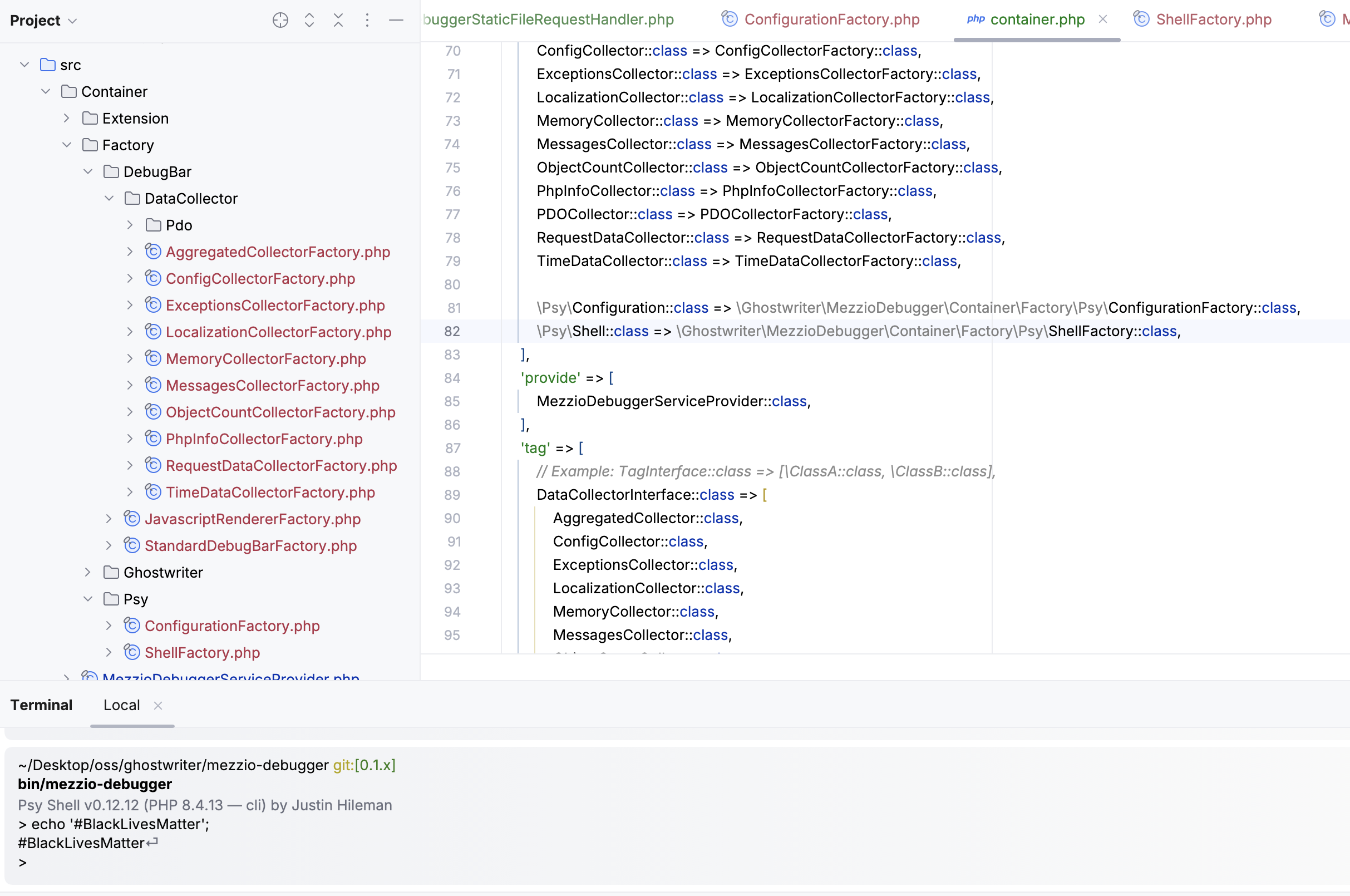Expand the Extension folder

pyautogui.click(x=66, y=118)
